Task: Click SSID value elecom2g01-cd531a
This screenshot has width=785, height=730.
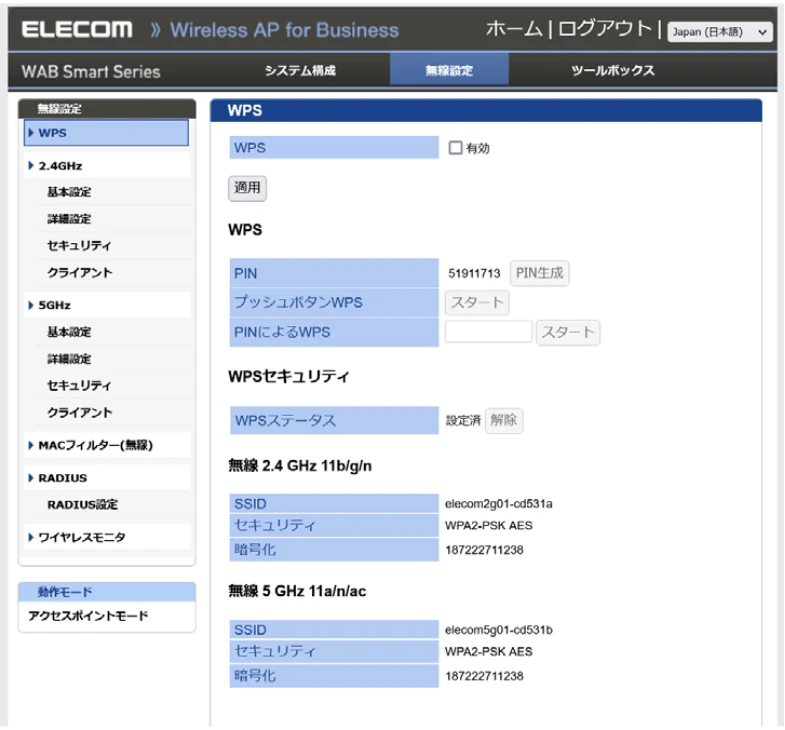Action: [499, 504]
